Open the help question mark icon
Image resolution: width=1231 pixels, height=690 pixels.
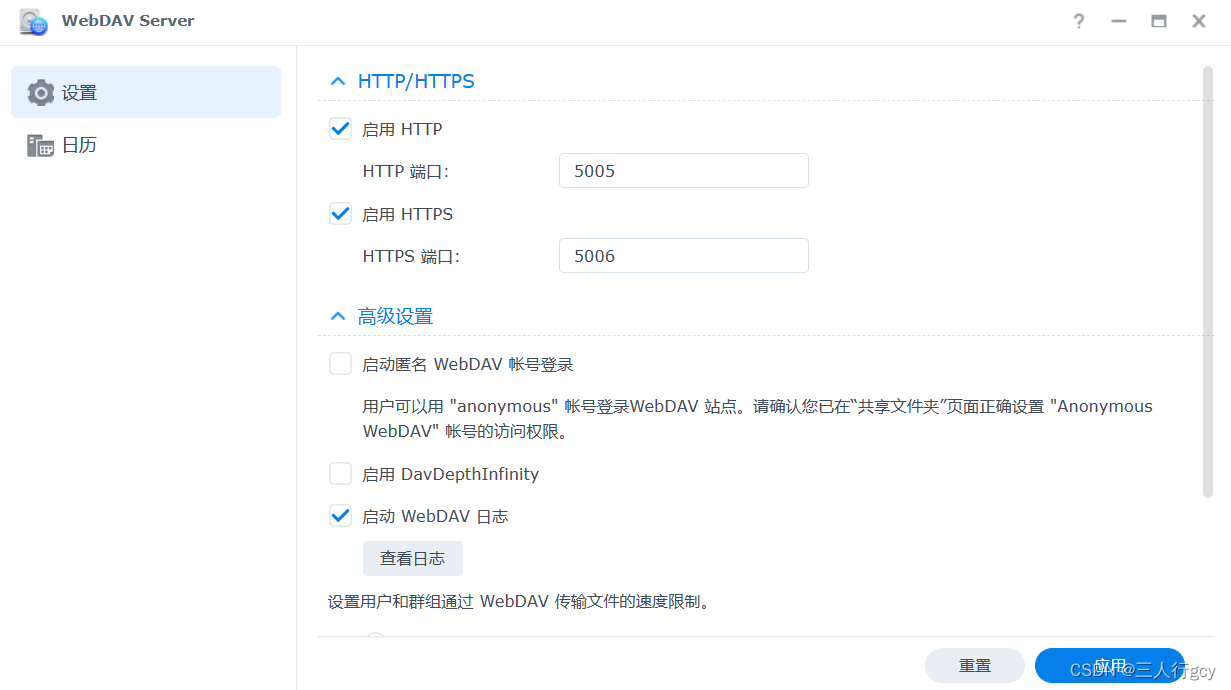point(1079,21)
